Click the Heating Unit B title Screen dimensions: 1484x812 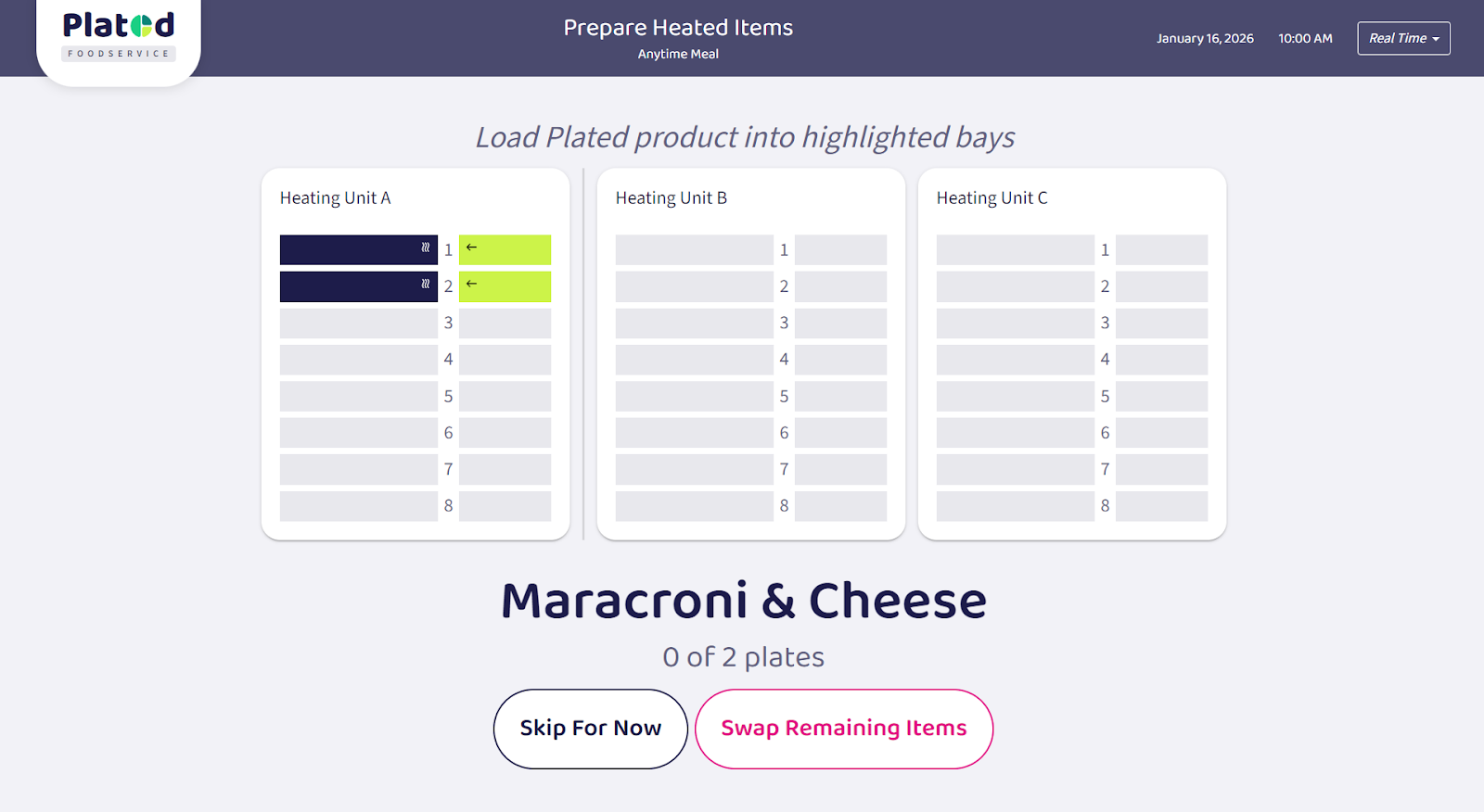[x=672, y=198]
